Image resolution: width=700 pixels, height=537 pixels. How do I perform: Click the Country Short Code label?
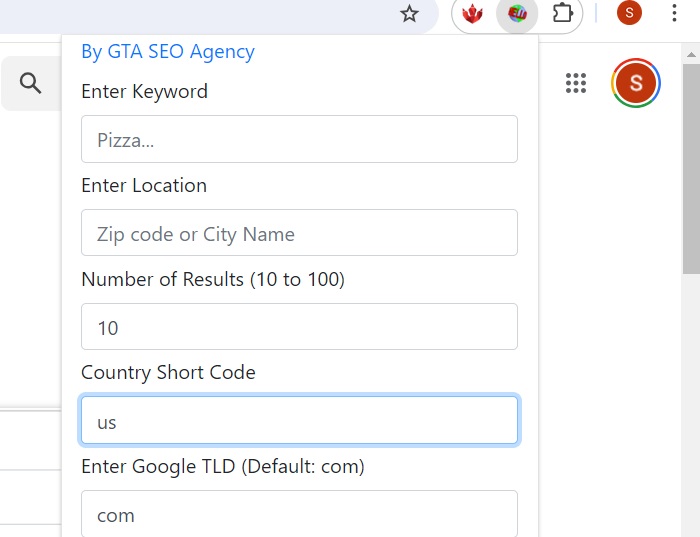pos(168,373)
